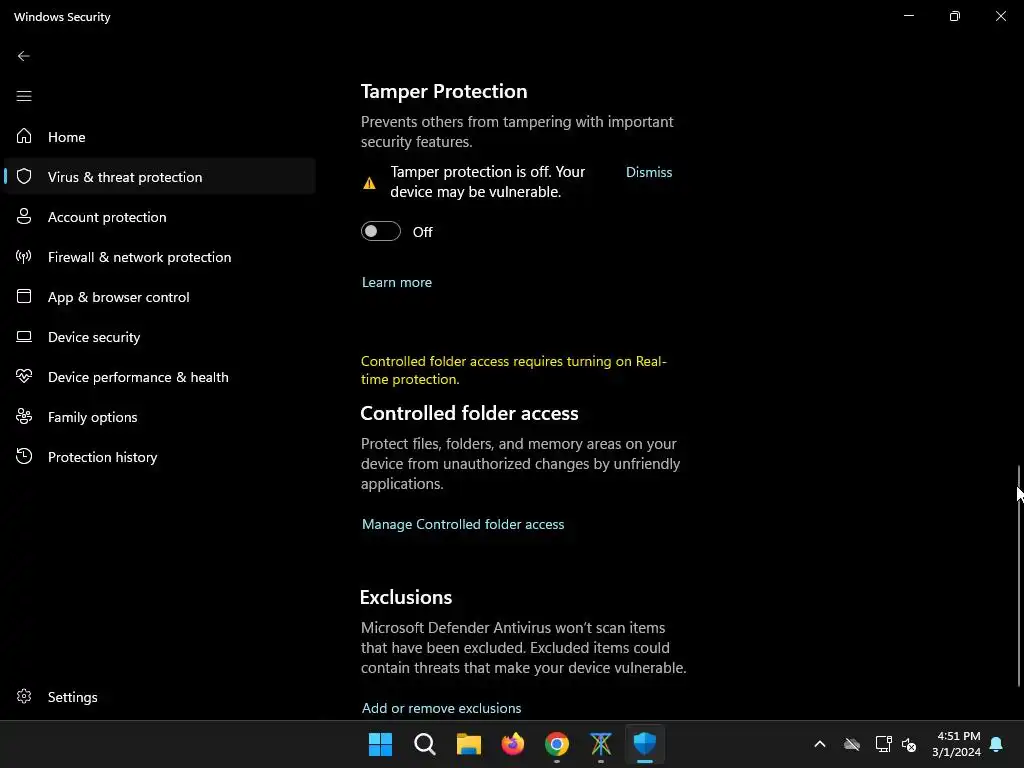Click the muted volume tray icon
This screenshot has width=1024, height=768.
[x=908, y=744]
